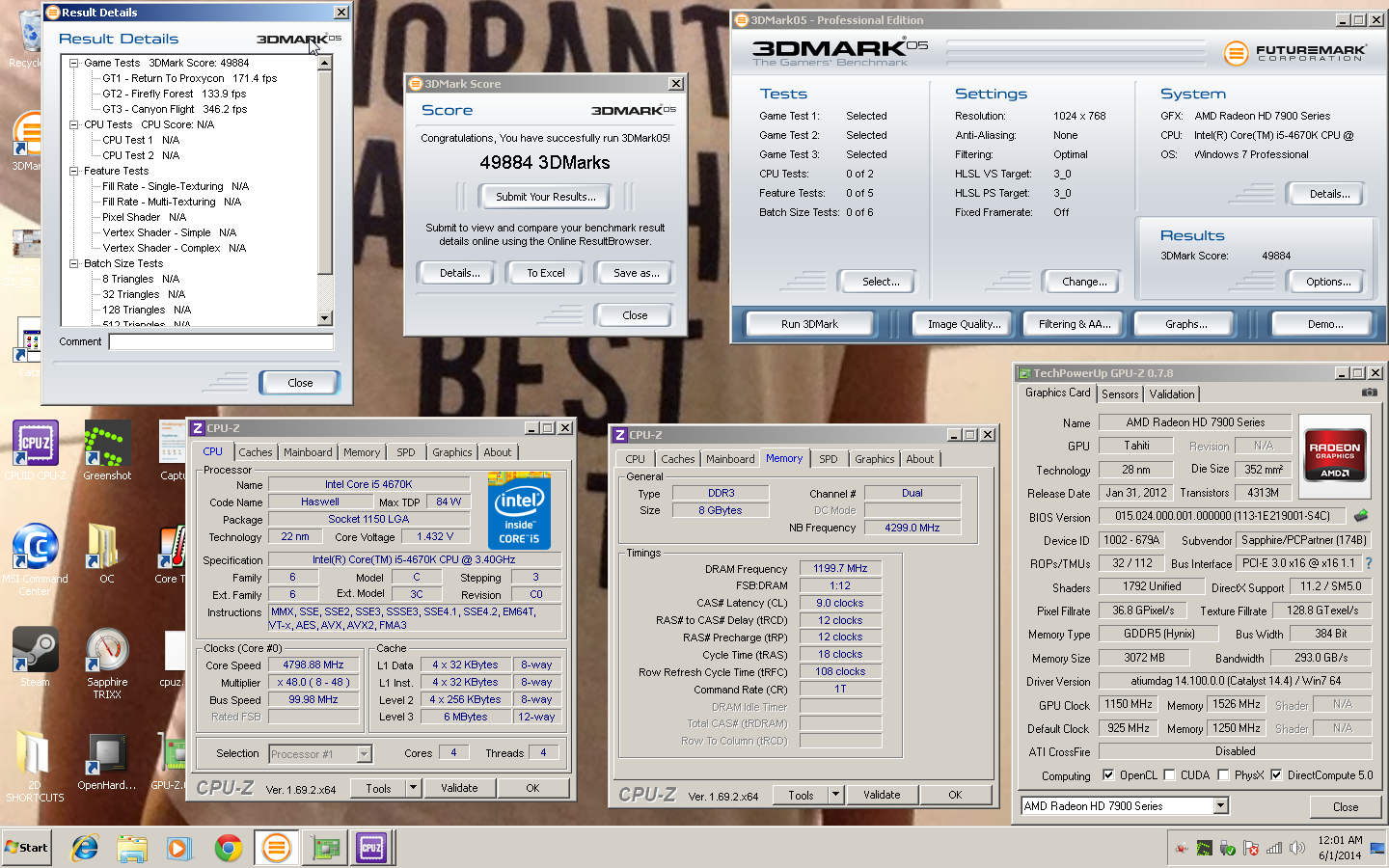Click Validate in CPU-Z Memory window
Image resolution: width=1389 pixels, height=868 pixels.
882,795
